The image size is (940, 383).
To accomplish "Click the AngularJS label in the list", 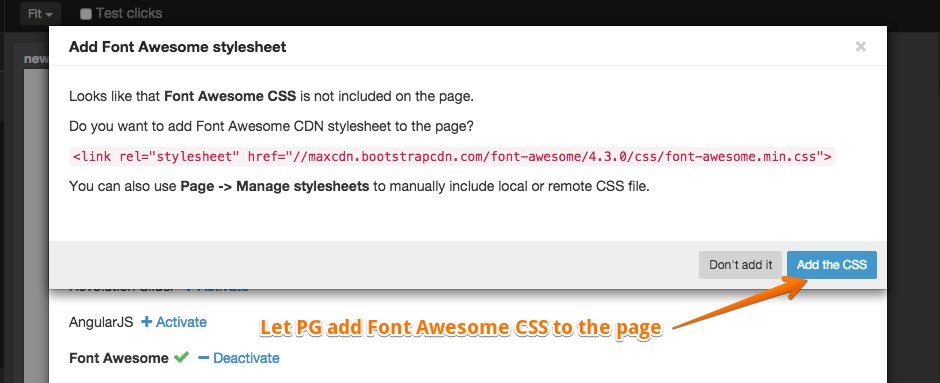I will 101,322.
